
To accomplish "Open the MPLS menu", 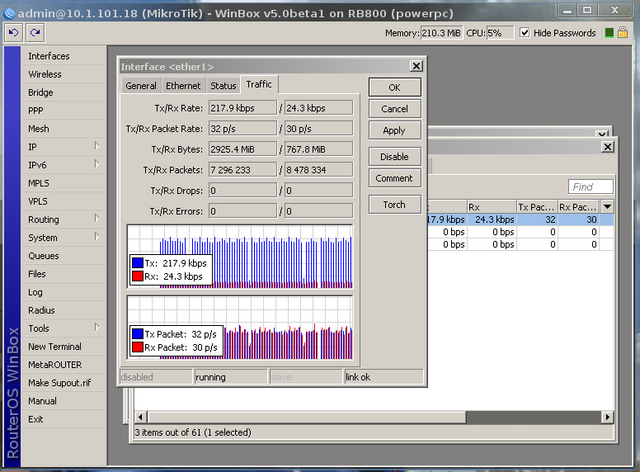I will pyautogui.click(x=63, y=183).
